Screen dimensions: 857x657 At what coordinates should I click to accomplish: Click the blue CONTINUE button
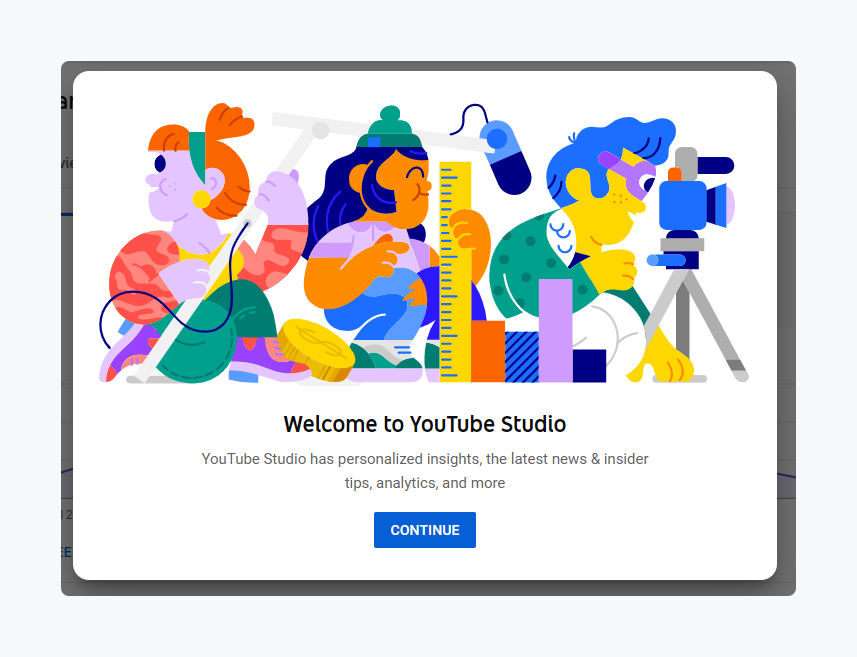coord(424,530)
